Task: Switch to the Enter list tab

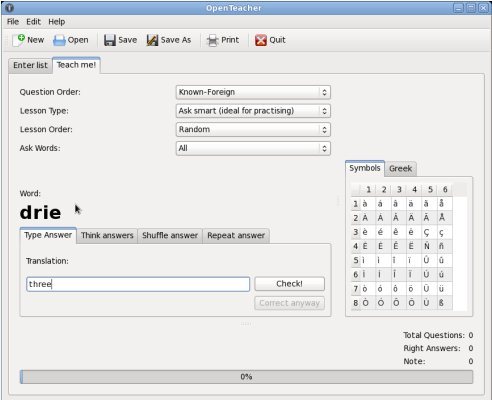Action: pyautogui.click(x=30, y=65)
